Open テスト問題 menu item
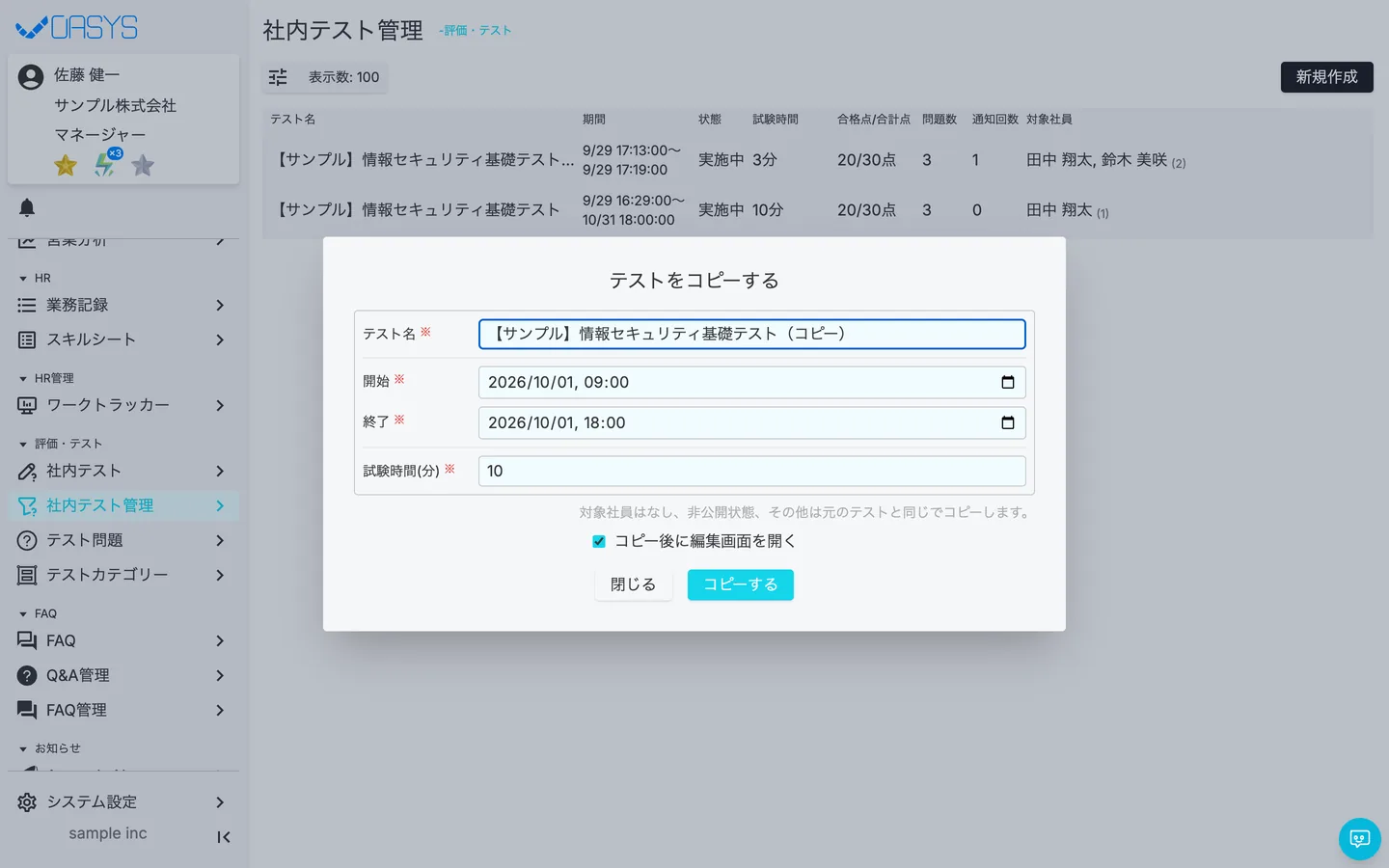 pos(123,540)
